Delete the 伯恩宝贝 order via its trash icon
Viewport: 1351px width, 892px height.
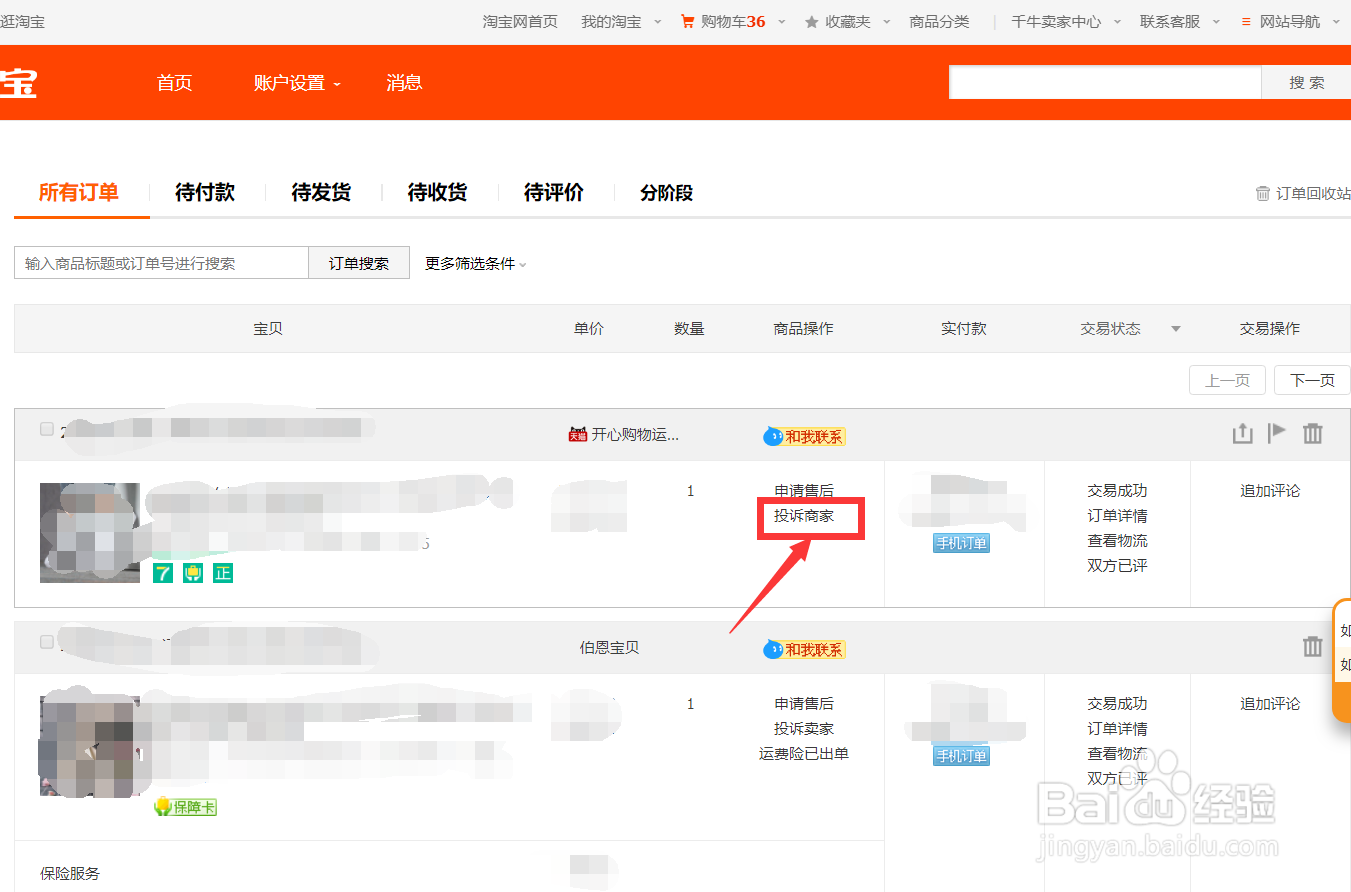(1313, 647)
